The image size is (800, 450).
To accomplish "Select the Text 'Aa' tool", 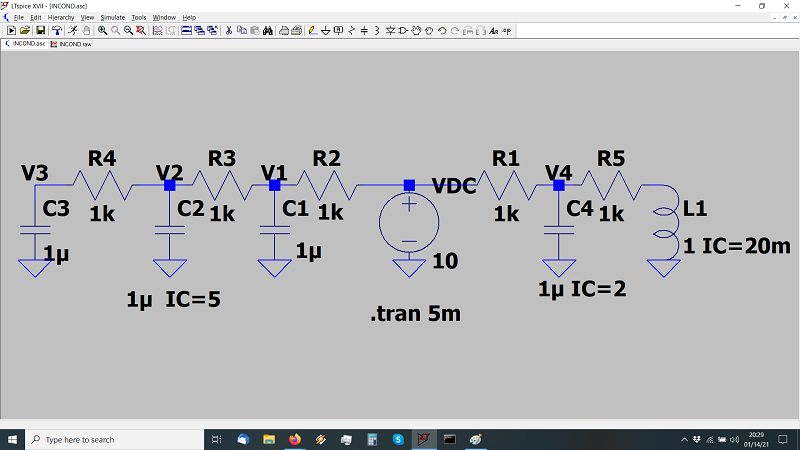I will click(493, 31).
